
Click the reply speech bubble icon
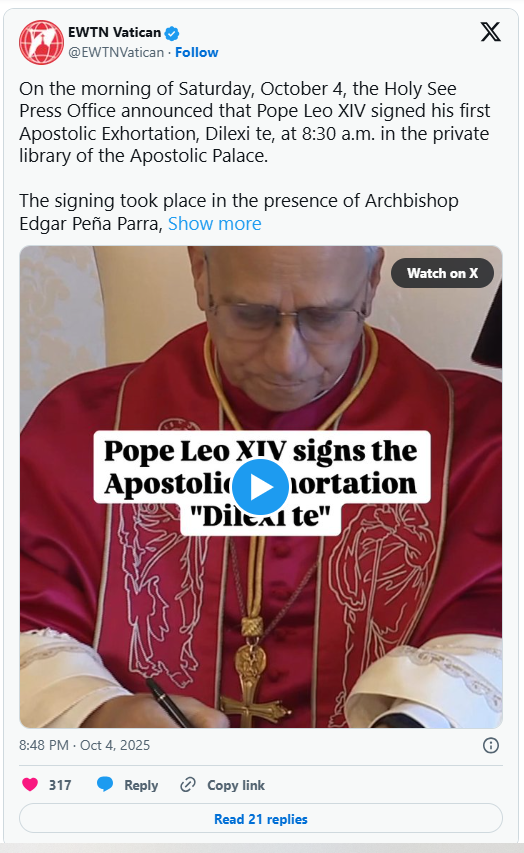105,784
